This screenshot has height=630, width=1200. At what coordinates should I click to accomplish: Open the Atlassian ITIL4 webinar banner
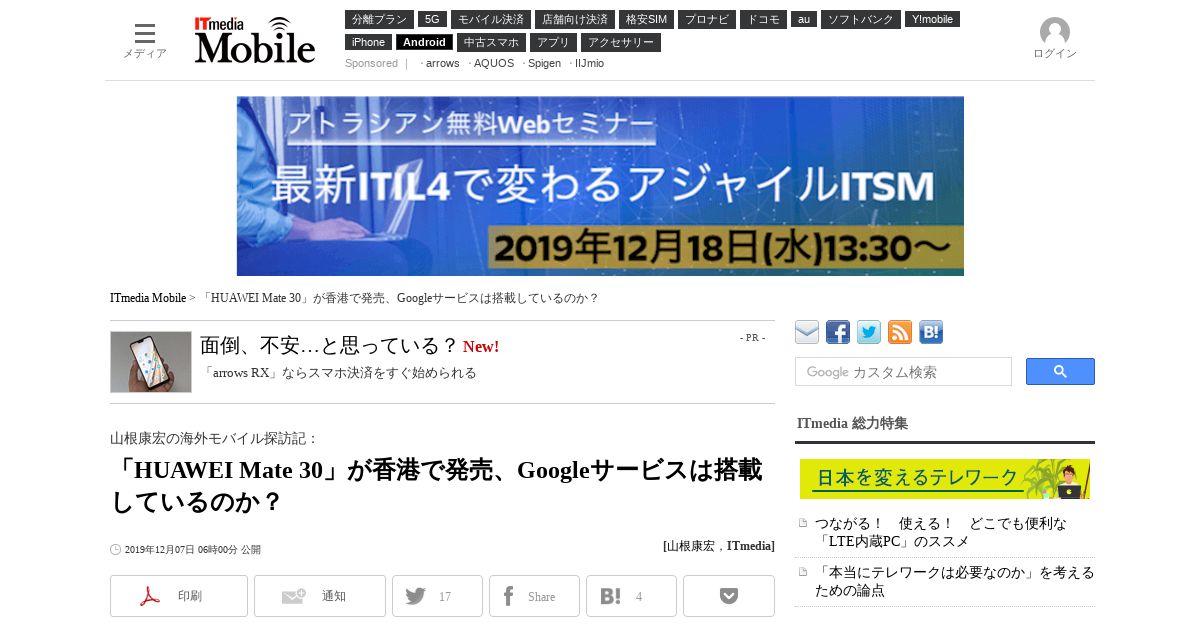[600, 186]
